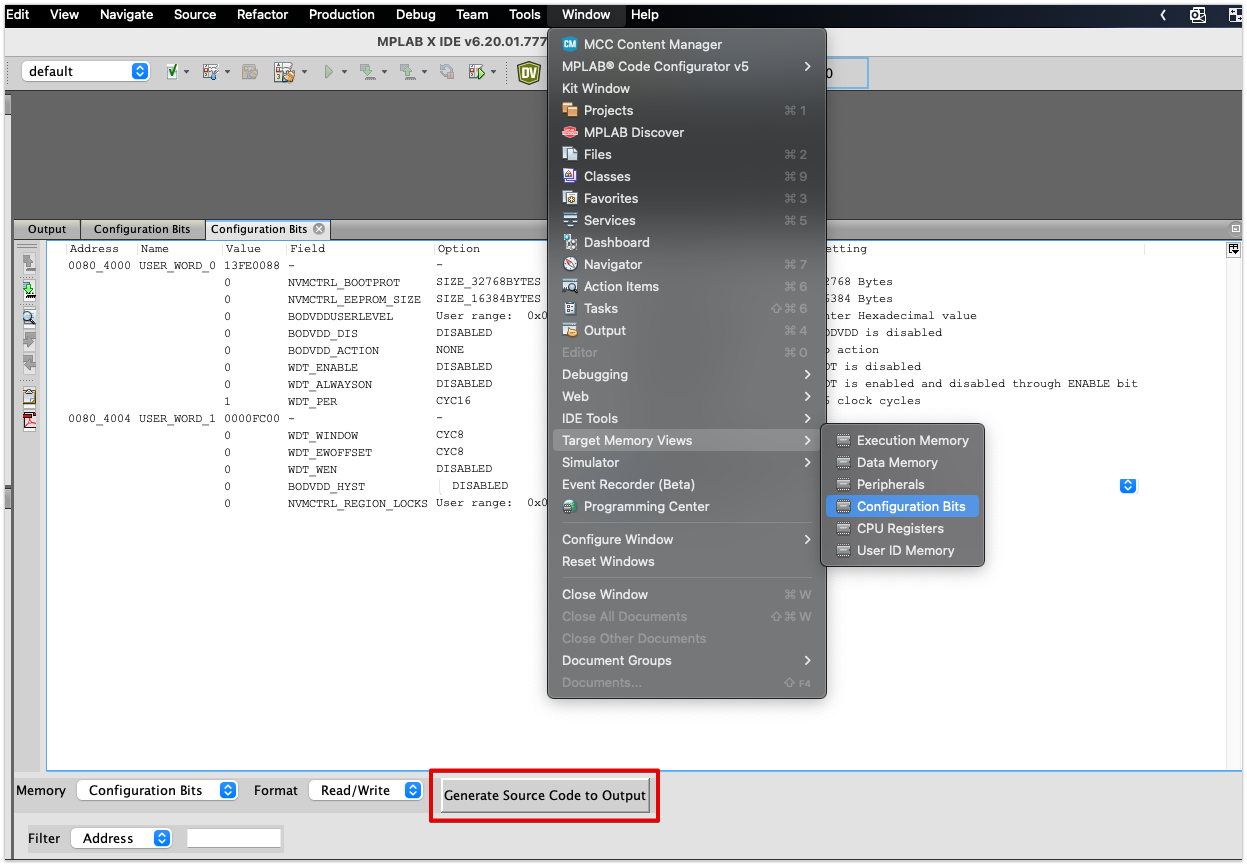The image size is (1247, 866).
Task: Select Configuration Bits in the Target Memory Views submenu
Action: pos(902,506)
